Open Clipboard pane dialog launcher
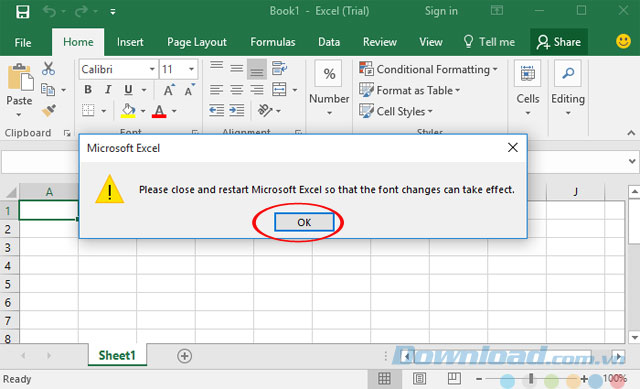Screen dimensions: 640x389 [67, 133]
